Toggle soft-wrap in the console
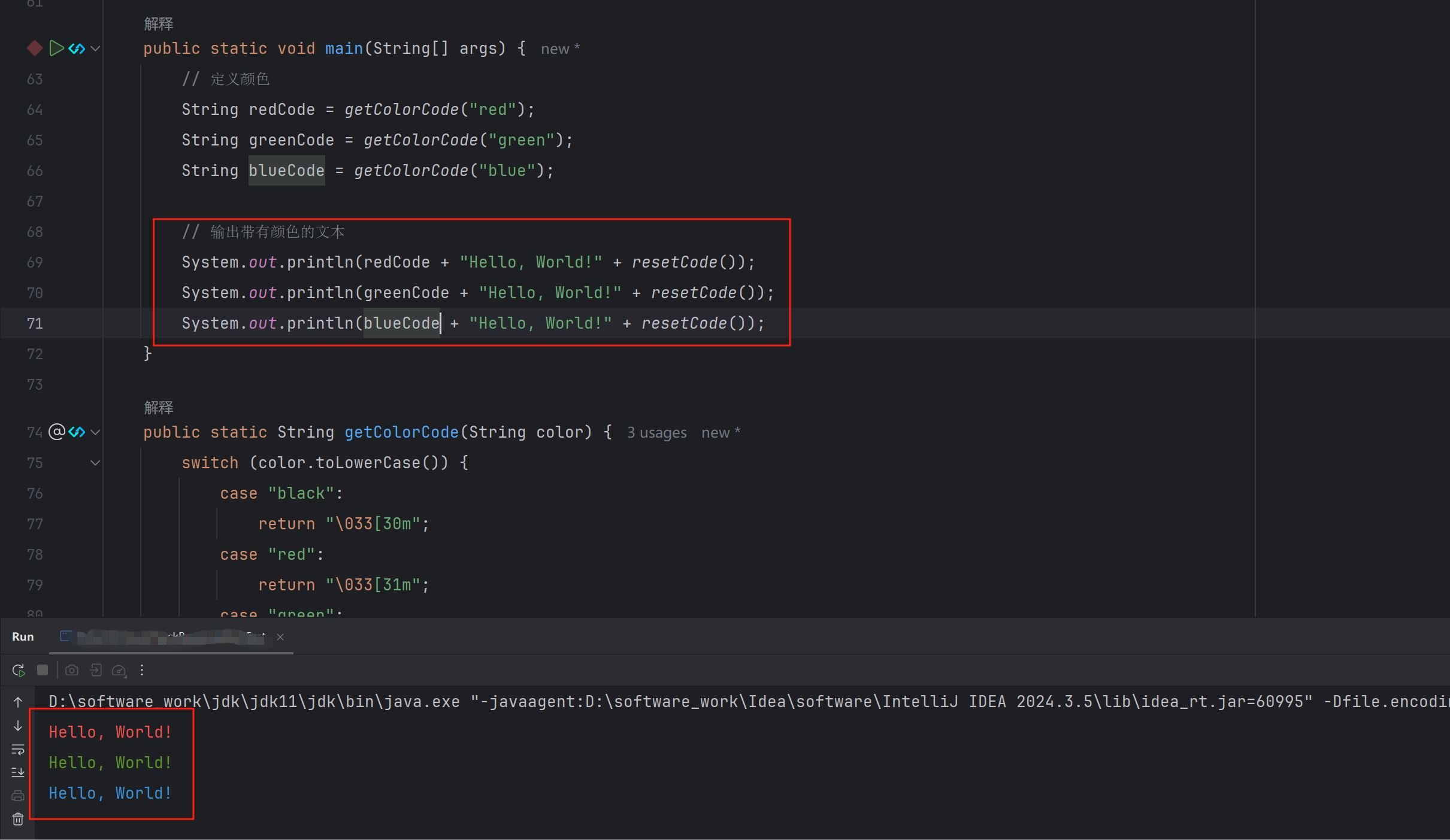 point(18,749)
